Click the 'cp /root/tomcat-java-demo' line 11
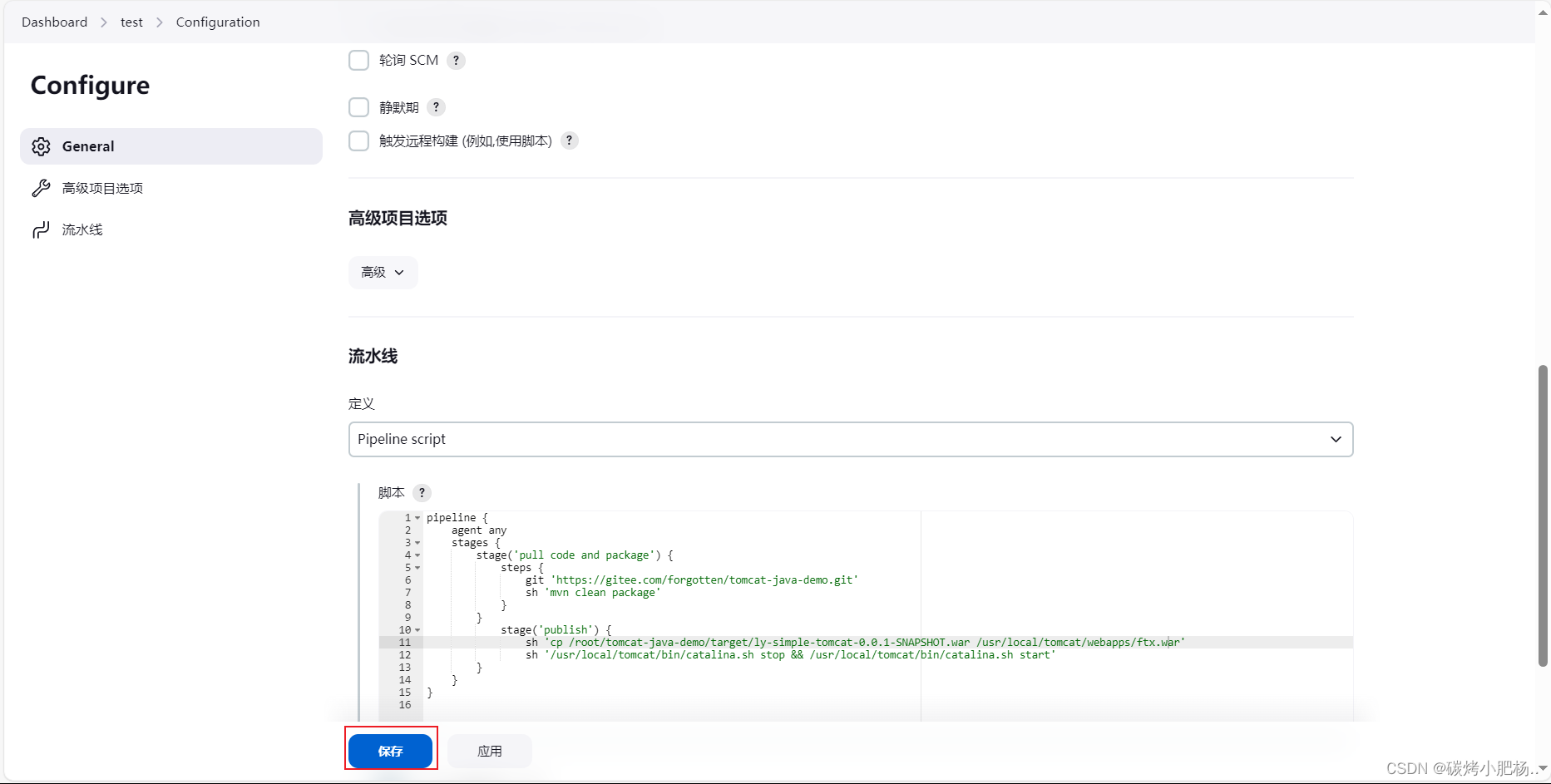This screenshot has width=1551, height=784. (x=855, y=643)
